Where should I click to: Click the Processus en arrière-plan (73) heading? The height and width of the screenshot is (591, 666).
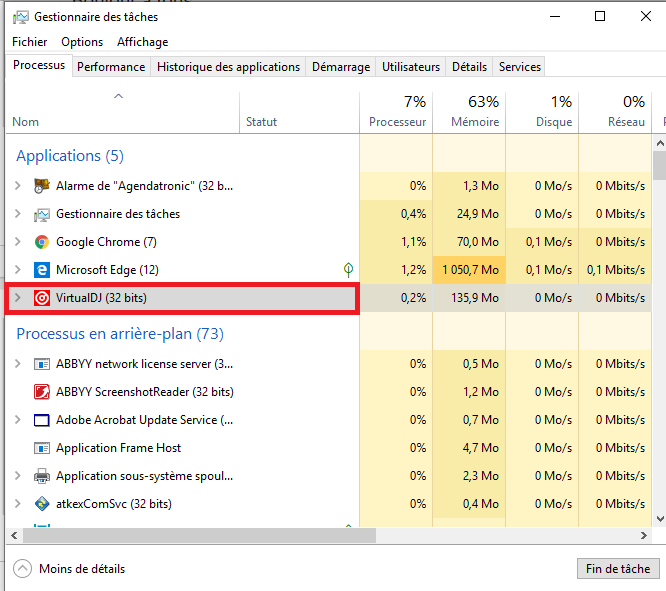(120, 334)
